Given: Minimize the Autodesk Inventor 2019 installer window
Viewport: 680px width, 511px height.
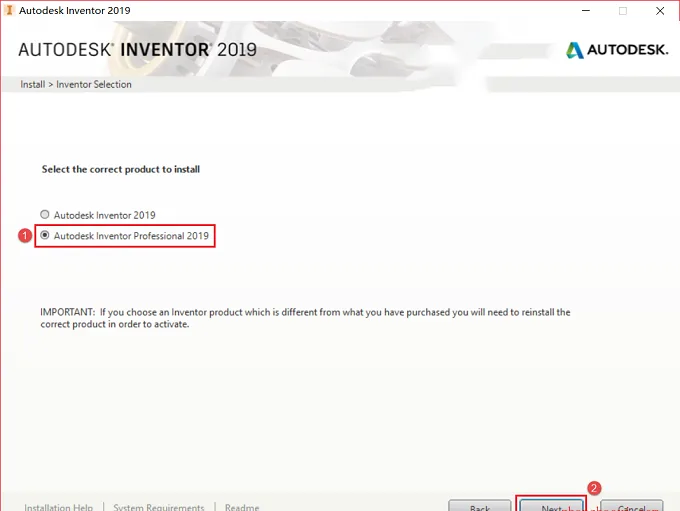Looking at the screenshot, I should pyautogui.click(x=586, y=10).
